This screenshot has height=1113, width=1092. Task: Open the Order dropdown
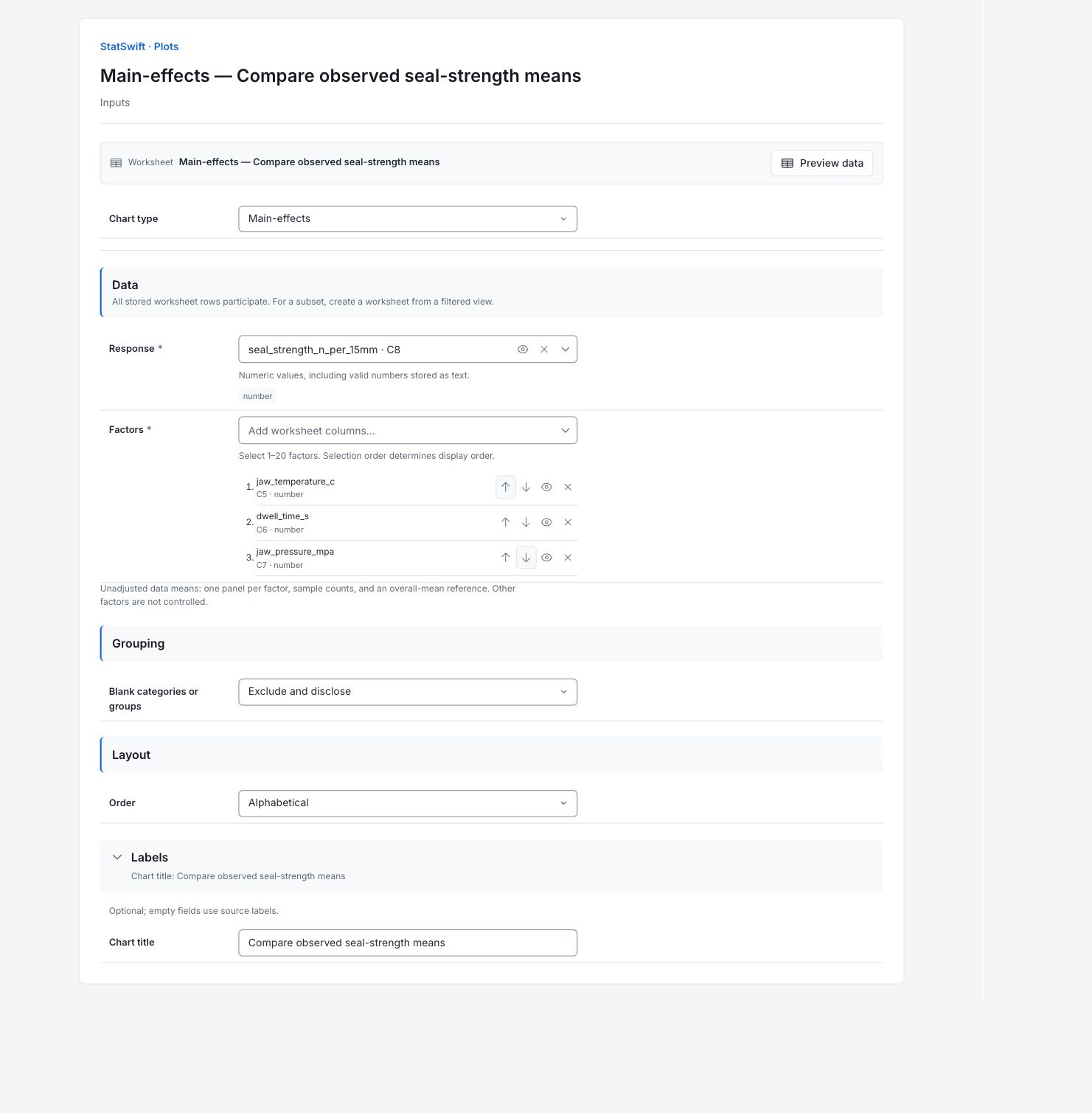(408, 803)
